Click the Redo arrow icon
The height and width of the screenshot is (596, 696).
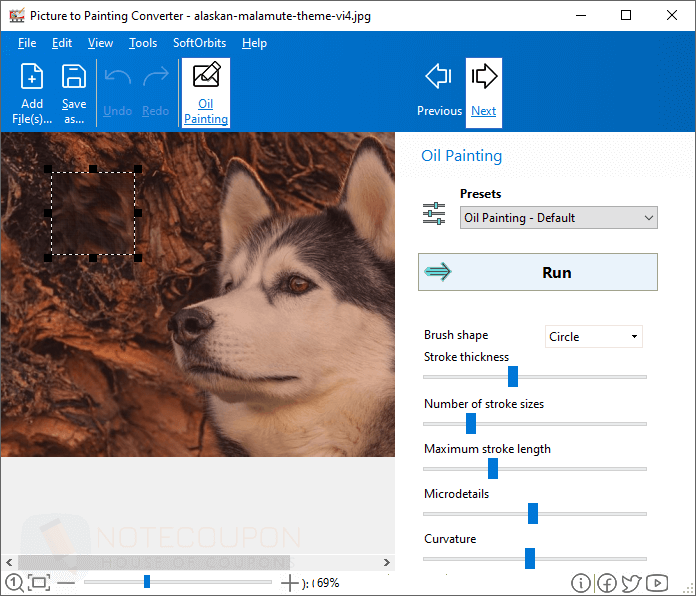(x=156, y=77)
